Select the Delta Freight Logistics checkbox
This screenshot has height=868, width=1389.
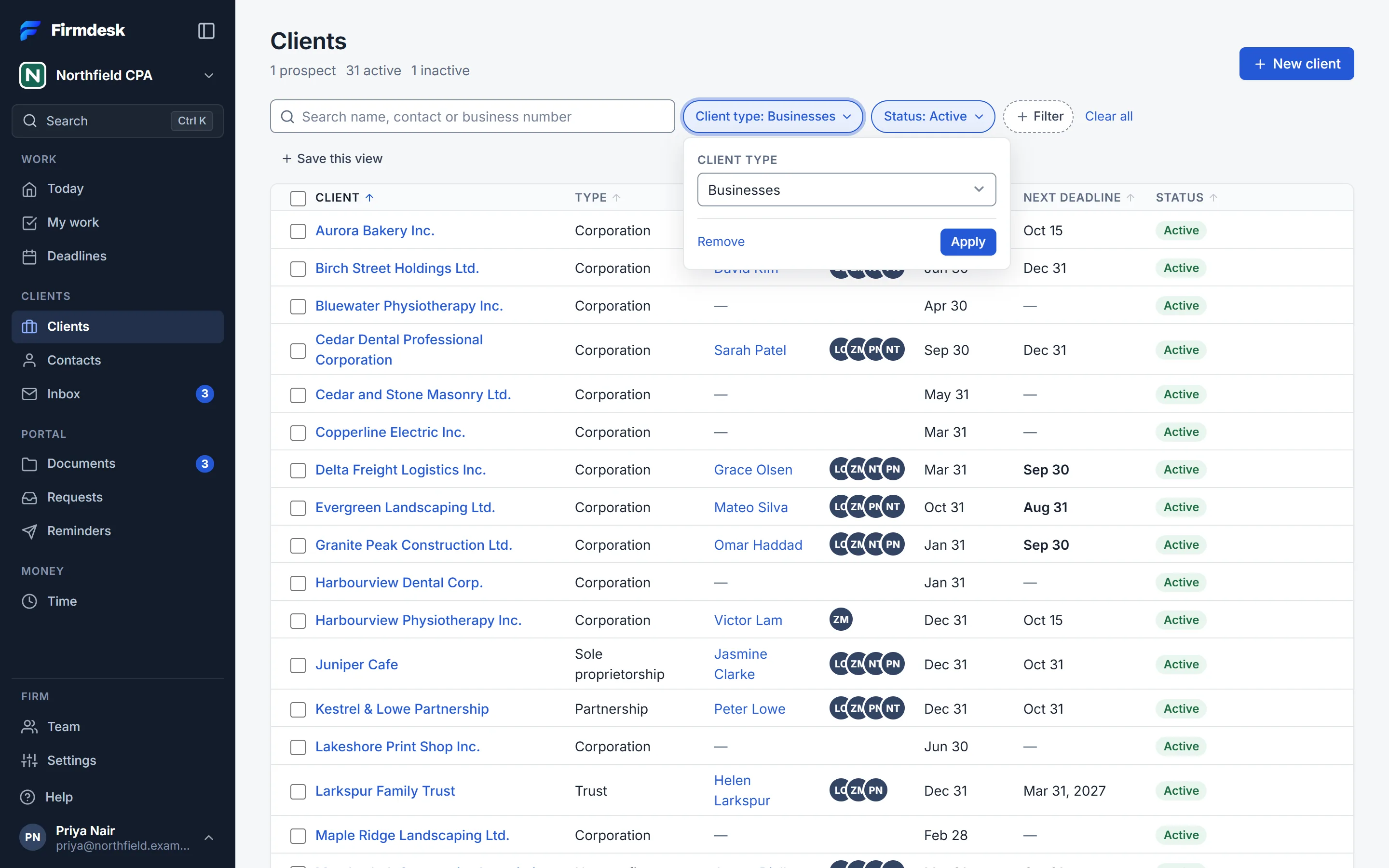pos(298,471)
